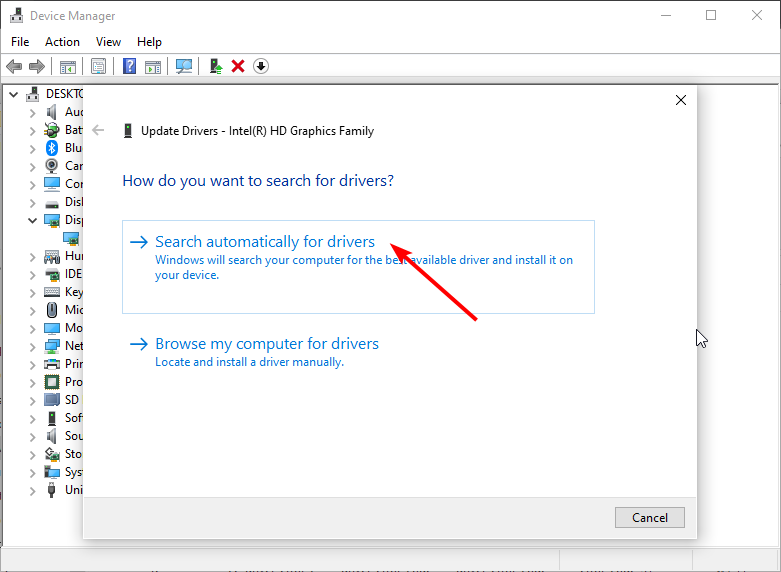Expand the Audio inputs node arrow
The width and height of the screenshot is (781, 572).
(33, 113)
